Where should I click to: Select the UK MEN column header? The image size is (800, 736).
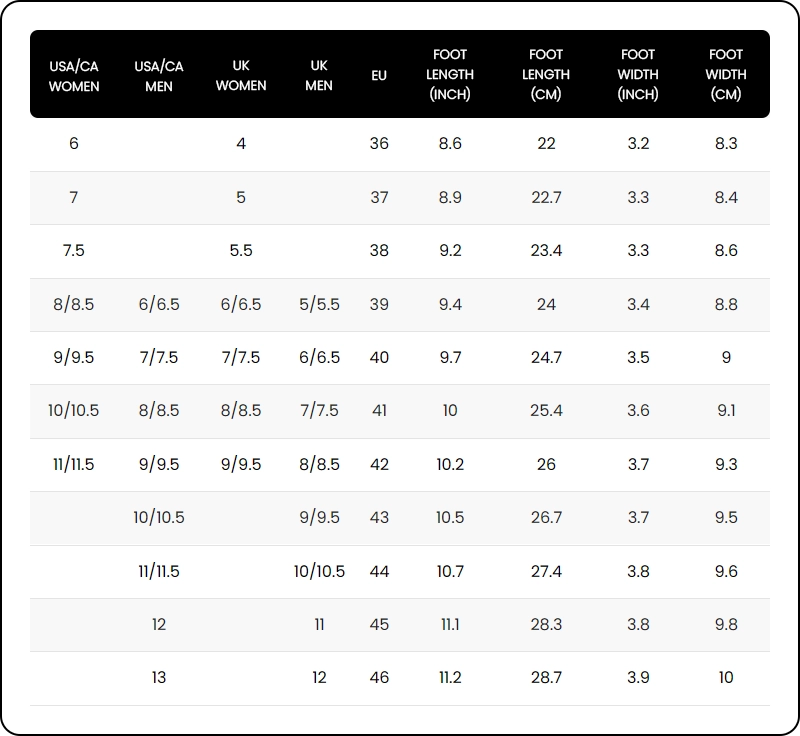(x=319, y=76)
